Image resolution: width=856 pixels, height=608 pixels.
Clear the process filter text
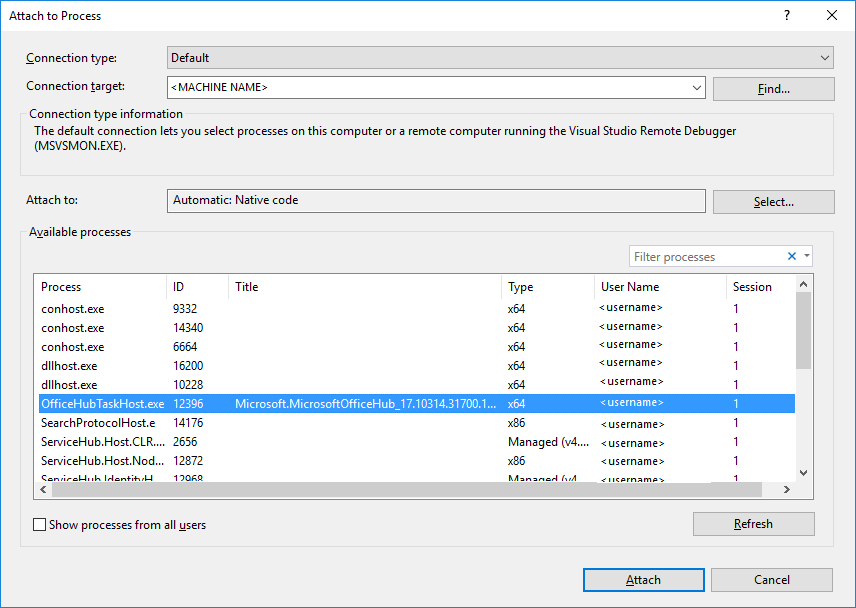[x=791, y=256]
